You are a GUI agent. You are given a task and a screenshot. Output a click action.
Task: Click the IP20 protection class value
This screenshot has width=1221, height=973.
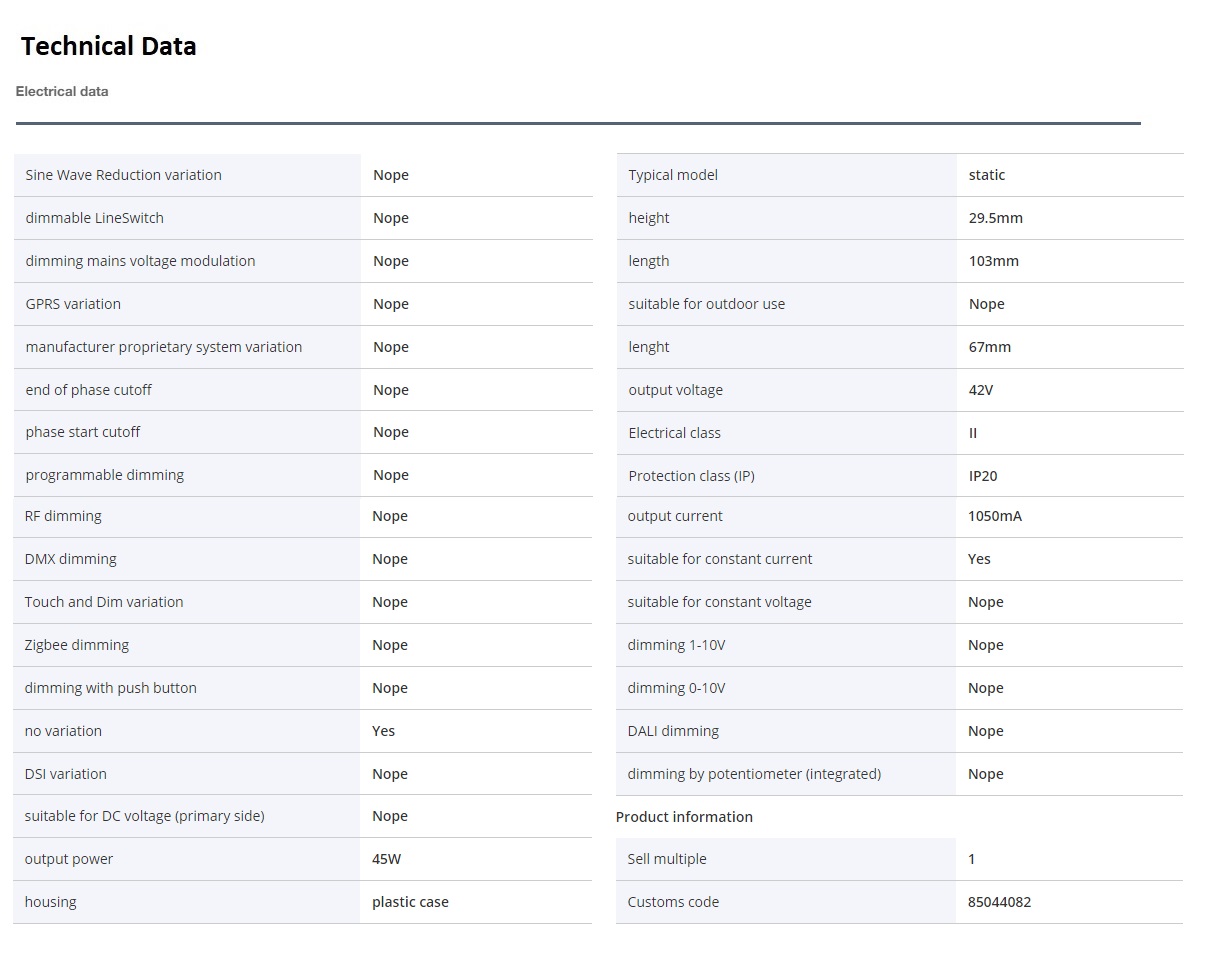(x=982, y=476)
